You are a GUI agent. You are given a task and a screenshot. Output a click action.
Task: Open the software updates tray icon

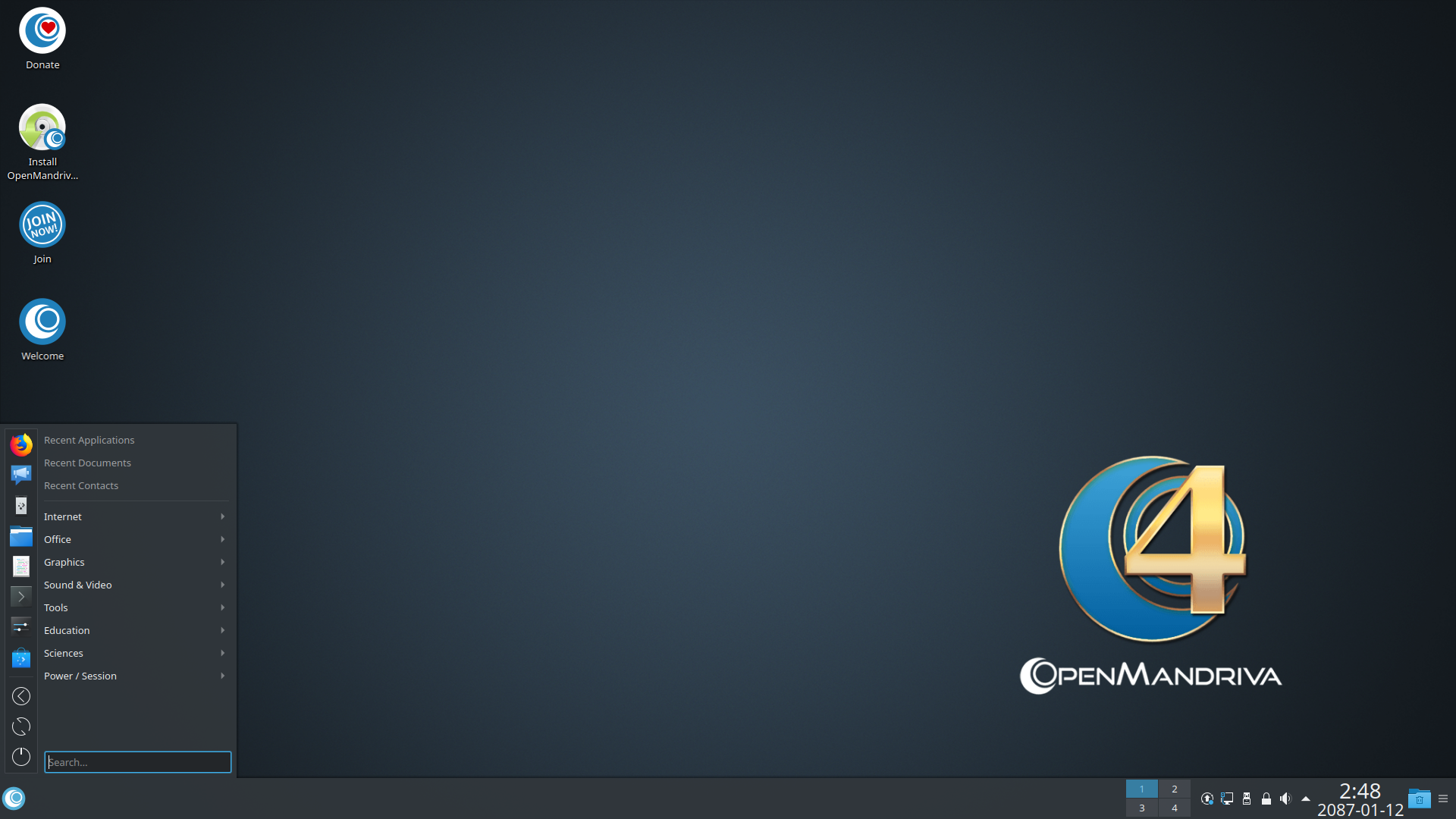click(1207, 799)
